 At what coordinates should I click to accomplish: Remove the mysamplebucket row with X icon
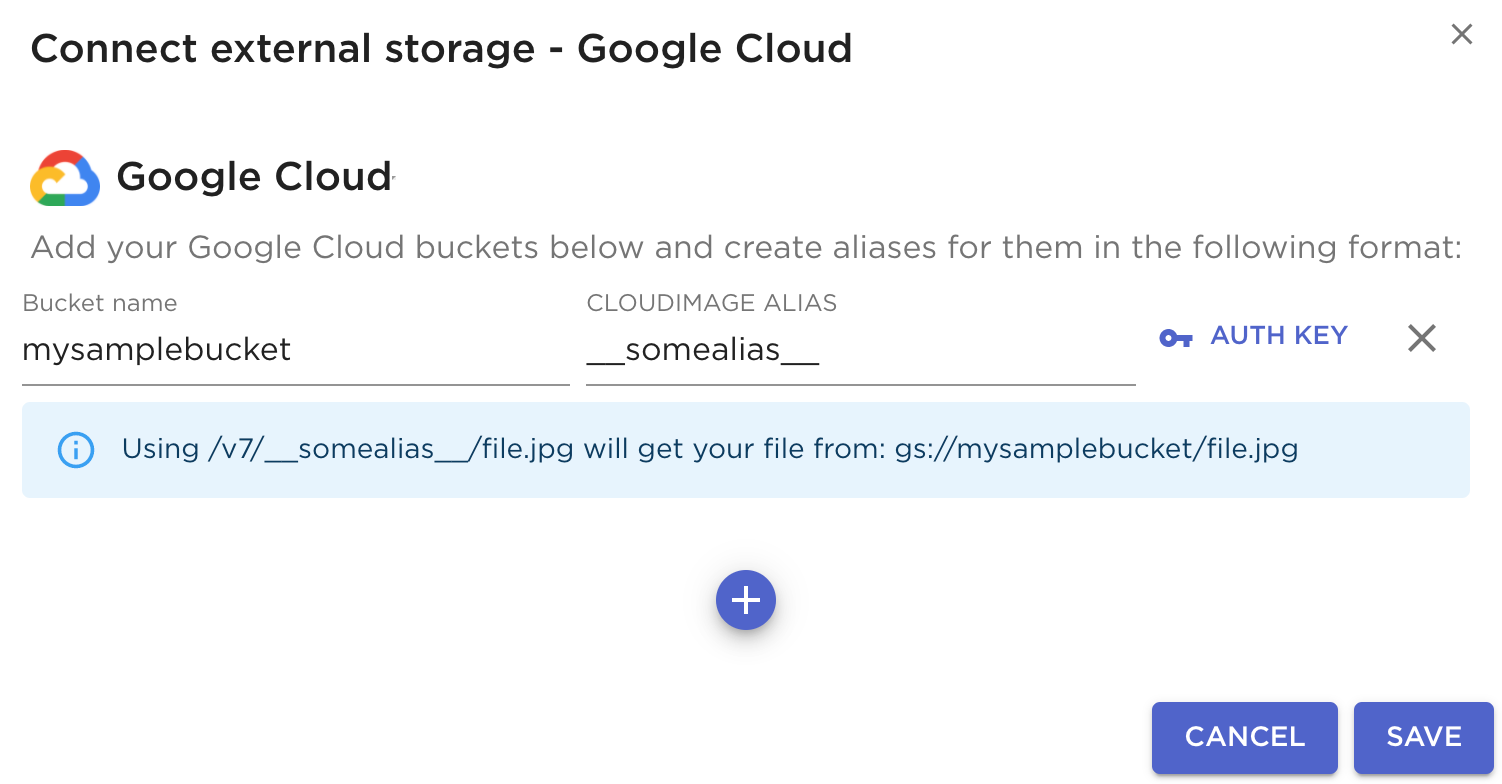(1421, 338)
